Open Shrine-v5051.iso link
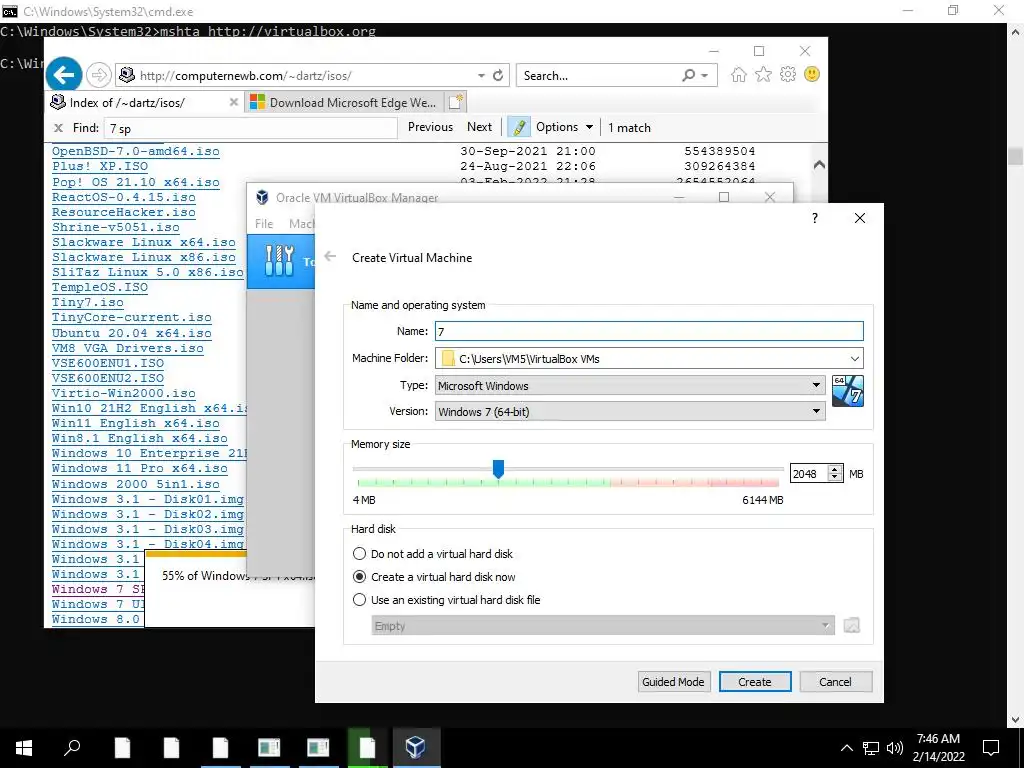Image resolution: width=1024 pixels, height=768 pixels. pos(116,227)
